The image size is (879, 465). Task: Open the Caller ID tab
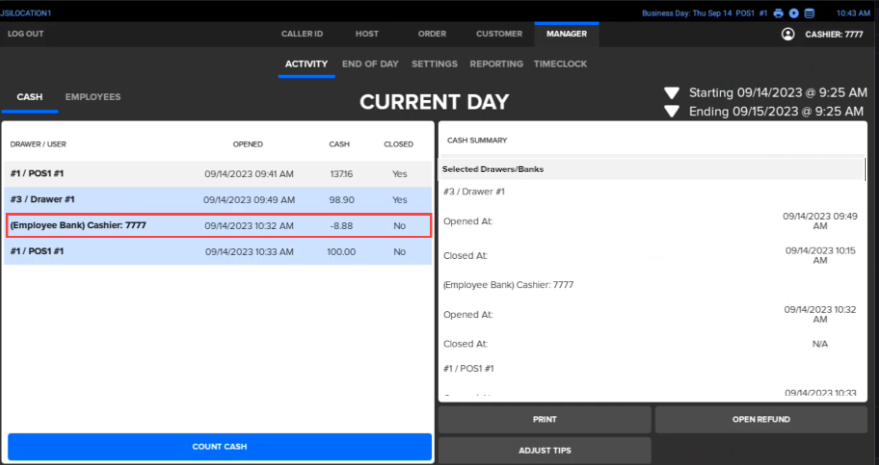306,34
